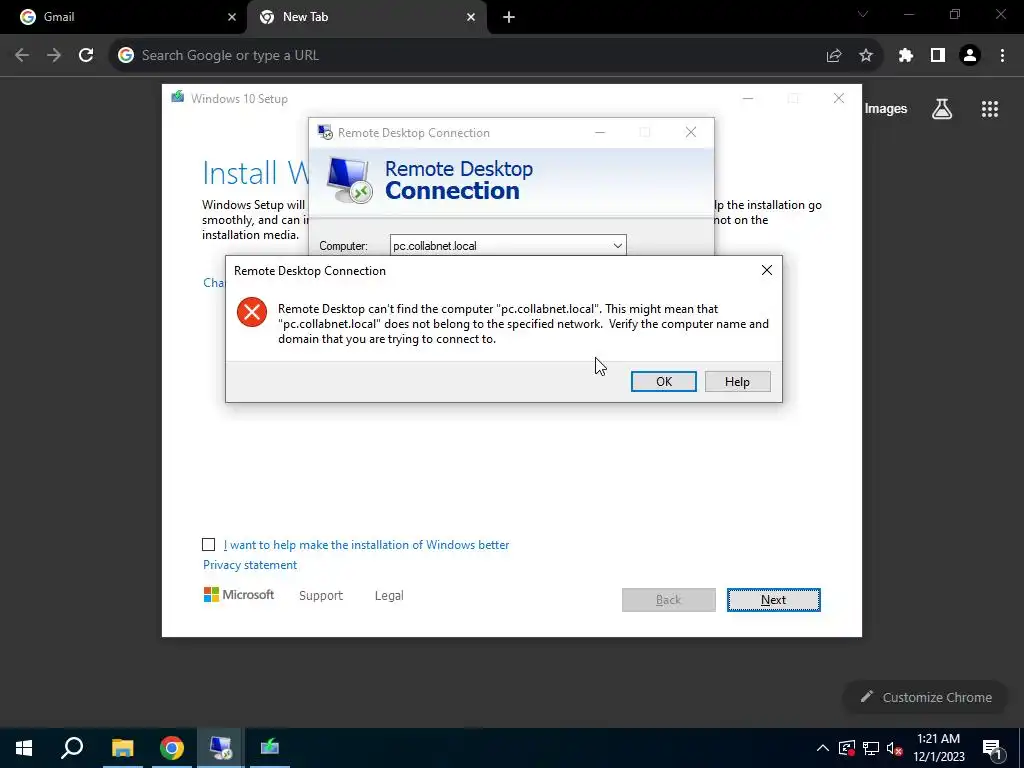Open Chrome profile avatar
The width and height of the screenshot is (1024, 768).
970,56
